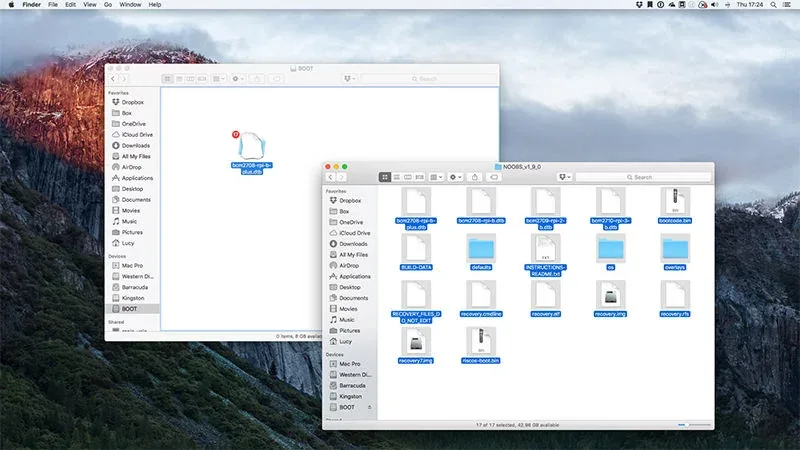Select the overlays folder
The image size is (800, 450).
pyautogui.click(x=675, y=248)
